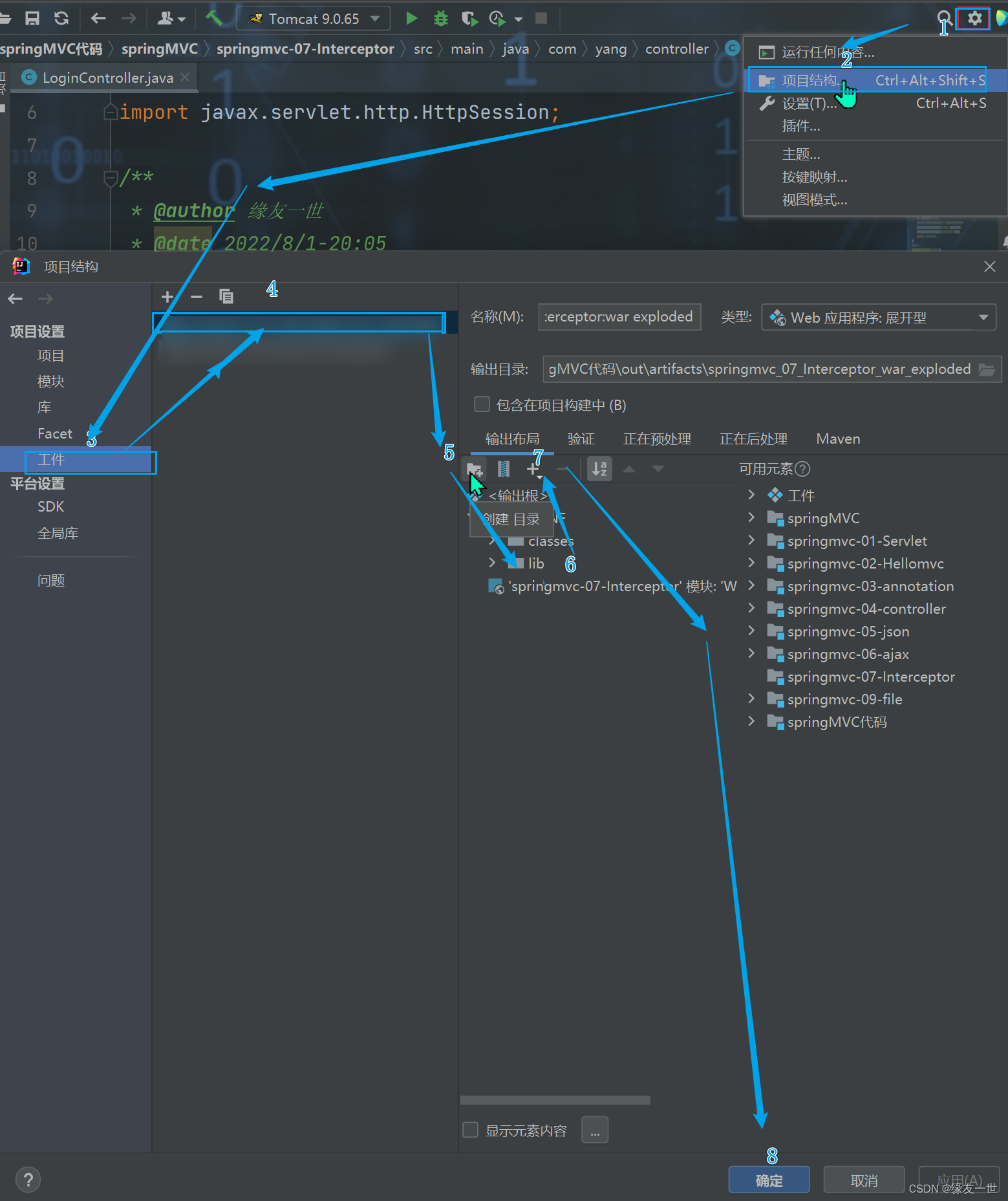1008x1201 pixels.
Task: Click the Add Copy Of plus icon
Action: 533,469
